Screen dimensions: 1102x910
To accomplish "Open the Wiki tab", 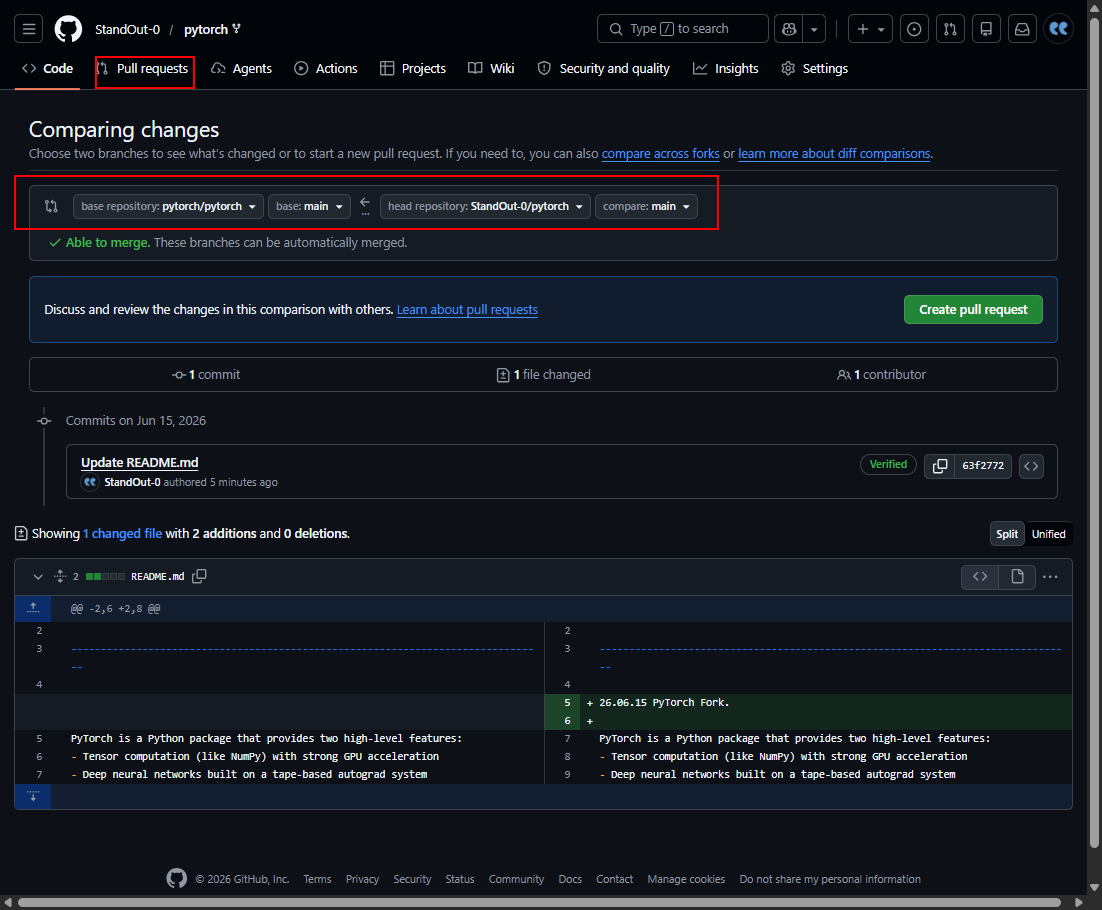I will [x=491, y=68].
